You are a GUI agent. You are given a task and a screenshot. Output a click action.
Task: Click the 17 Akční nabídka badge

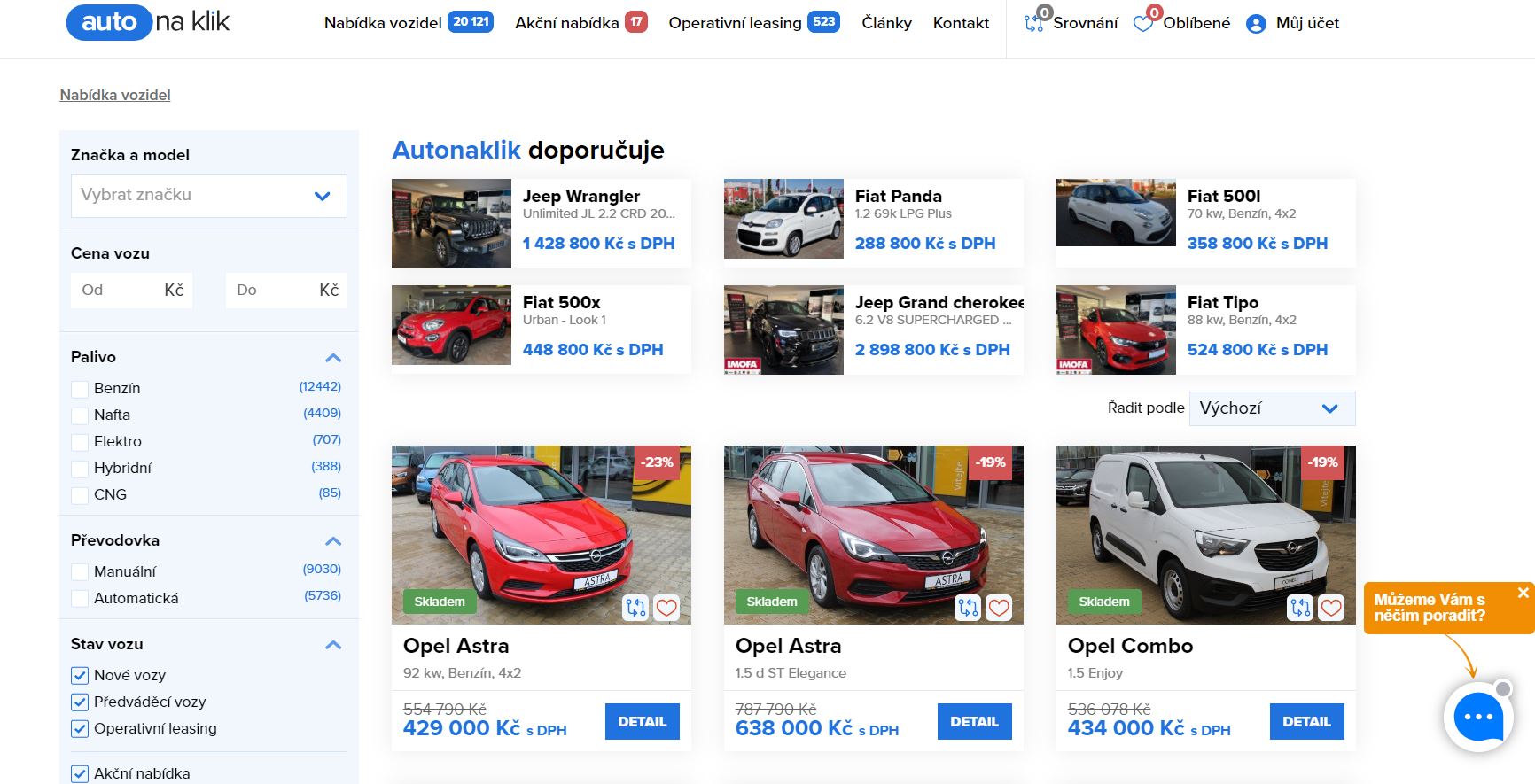pyautogui.click(x=636, y=22)
